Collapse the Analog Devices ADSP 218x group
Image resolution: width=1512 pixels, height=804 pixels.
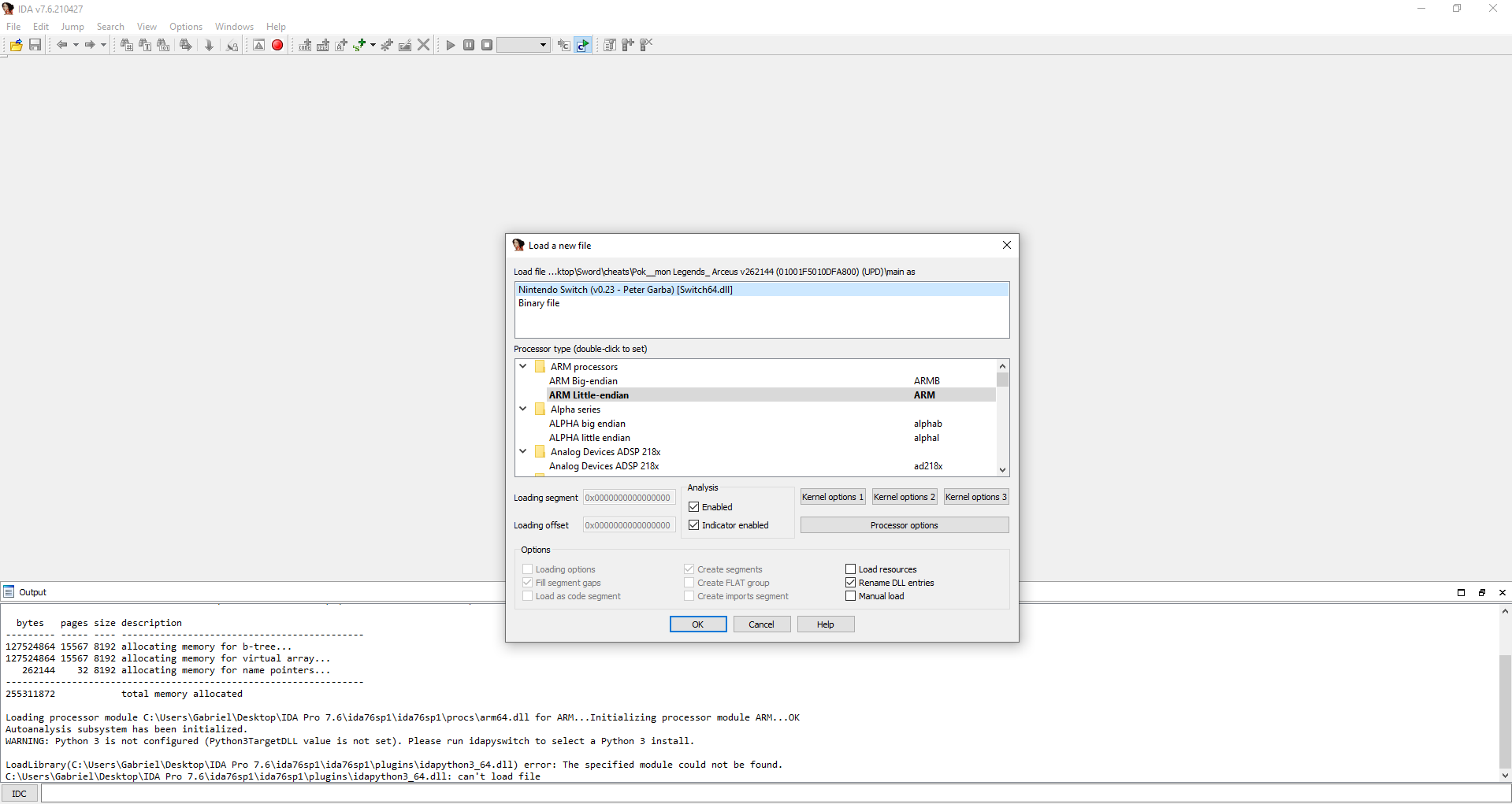pyautogui.click(x=522, y=451)
